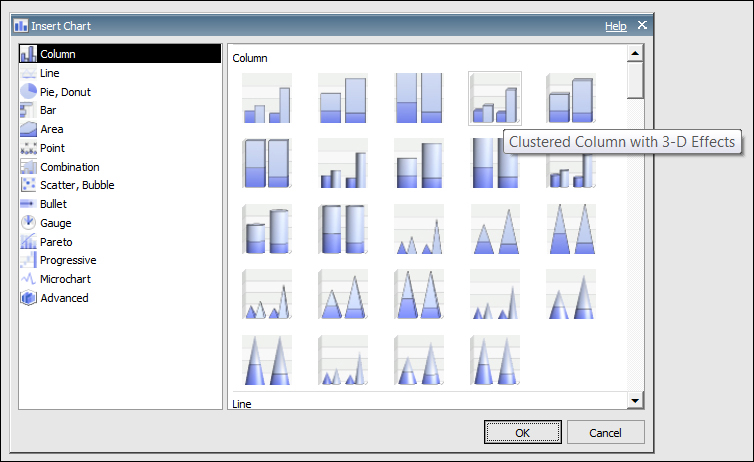
Task: Click the OK button
Action: tap(523, 432)
